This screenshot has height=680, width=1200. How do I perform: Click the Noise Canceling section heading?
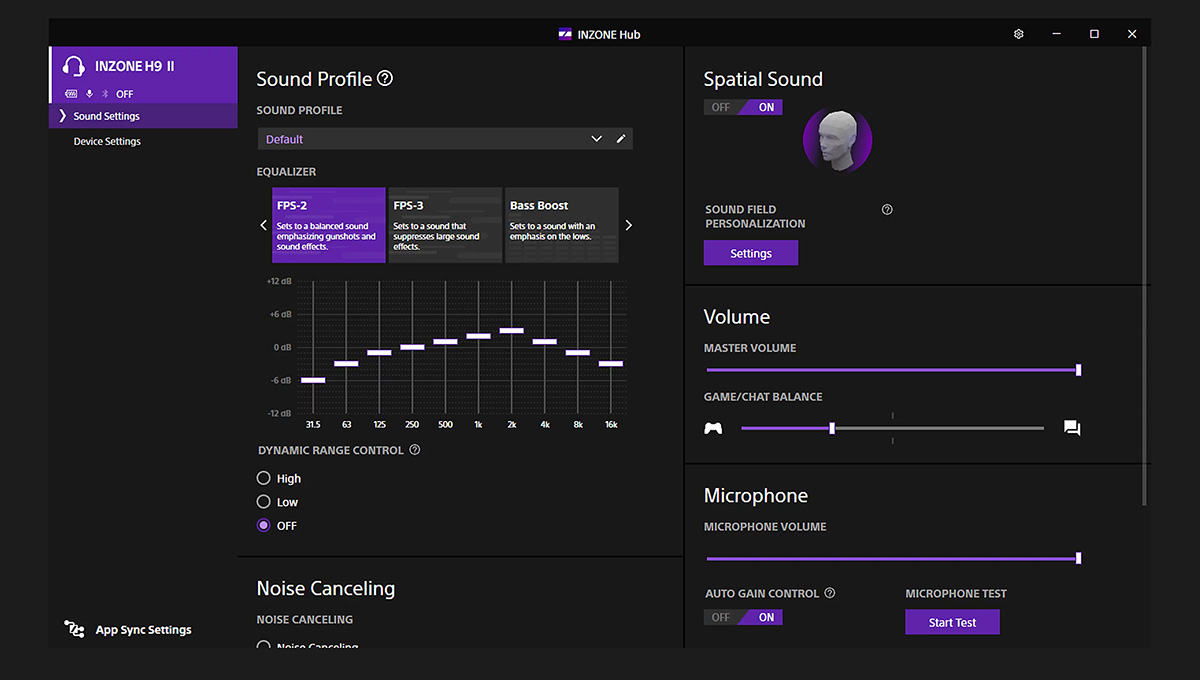tap(326, 588)
